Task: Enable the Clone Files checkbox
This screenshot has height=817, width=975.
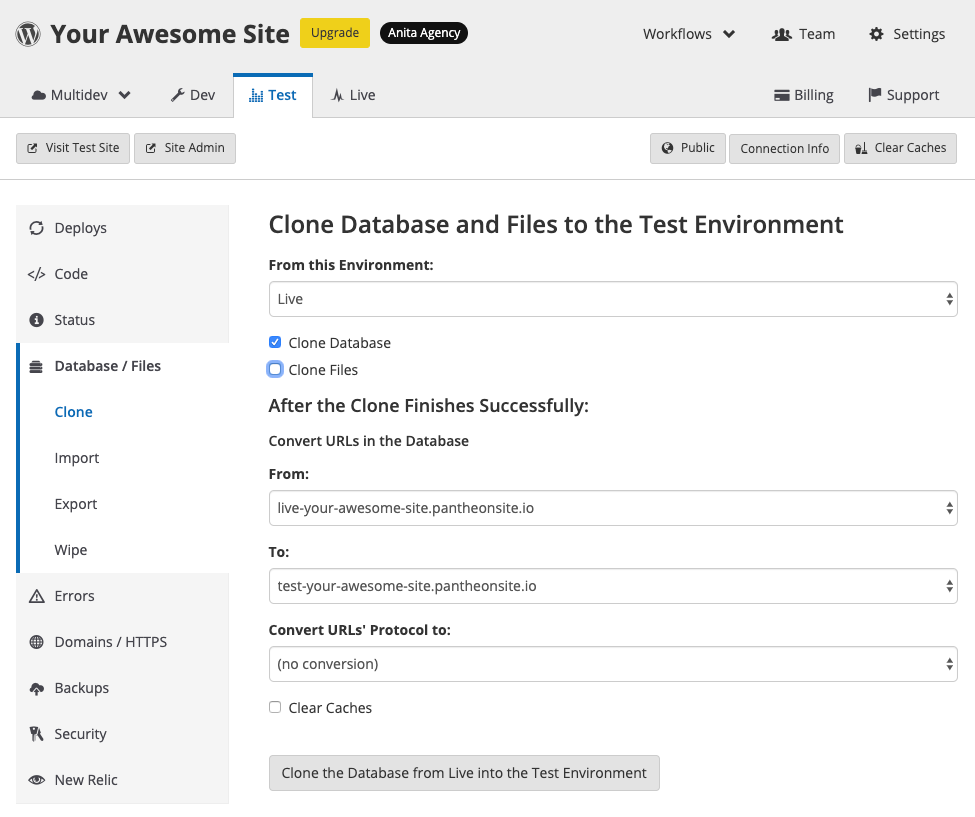Action: [275, 369]
